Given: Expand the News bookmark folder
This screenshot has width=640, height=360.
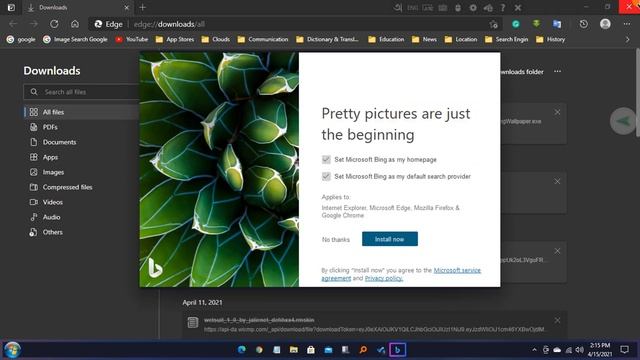Looking at the screenshot, I should (424, 40).
